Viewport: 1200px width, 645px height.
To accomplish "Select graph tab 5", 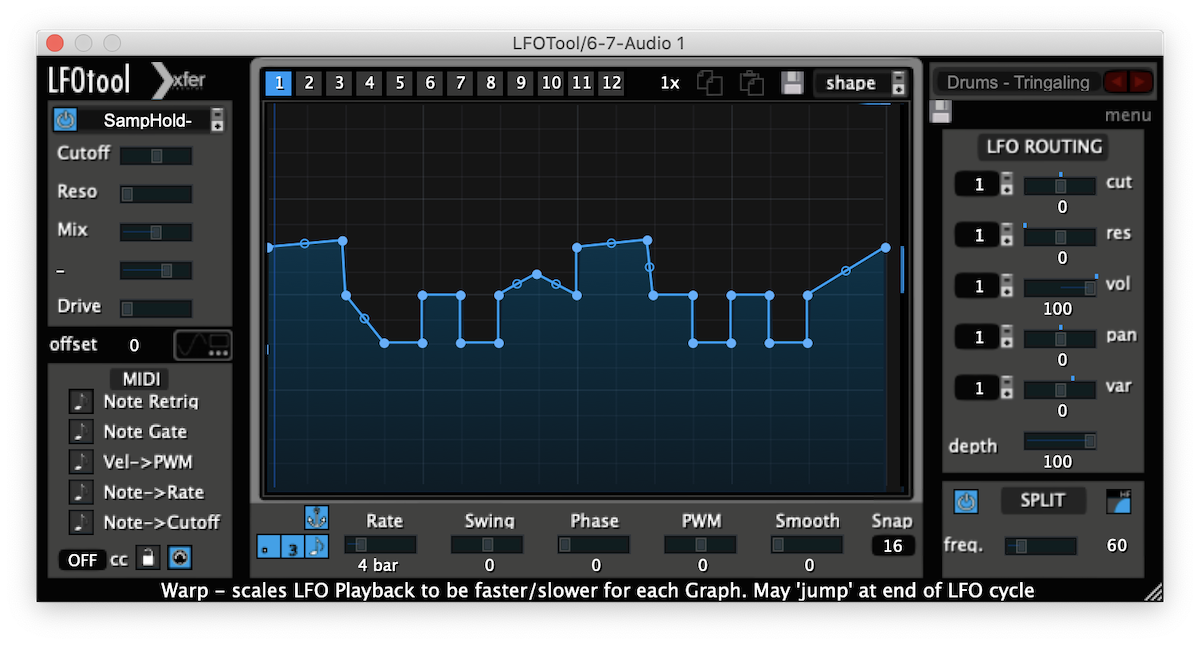I will pos(400,83).
